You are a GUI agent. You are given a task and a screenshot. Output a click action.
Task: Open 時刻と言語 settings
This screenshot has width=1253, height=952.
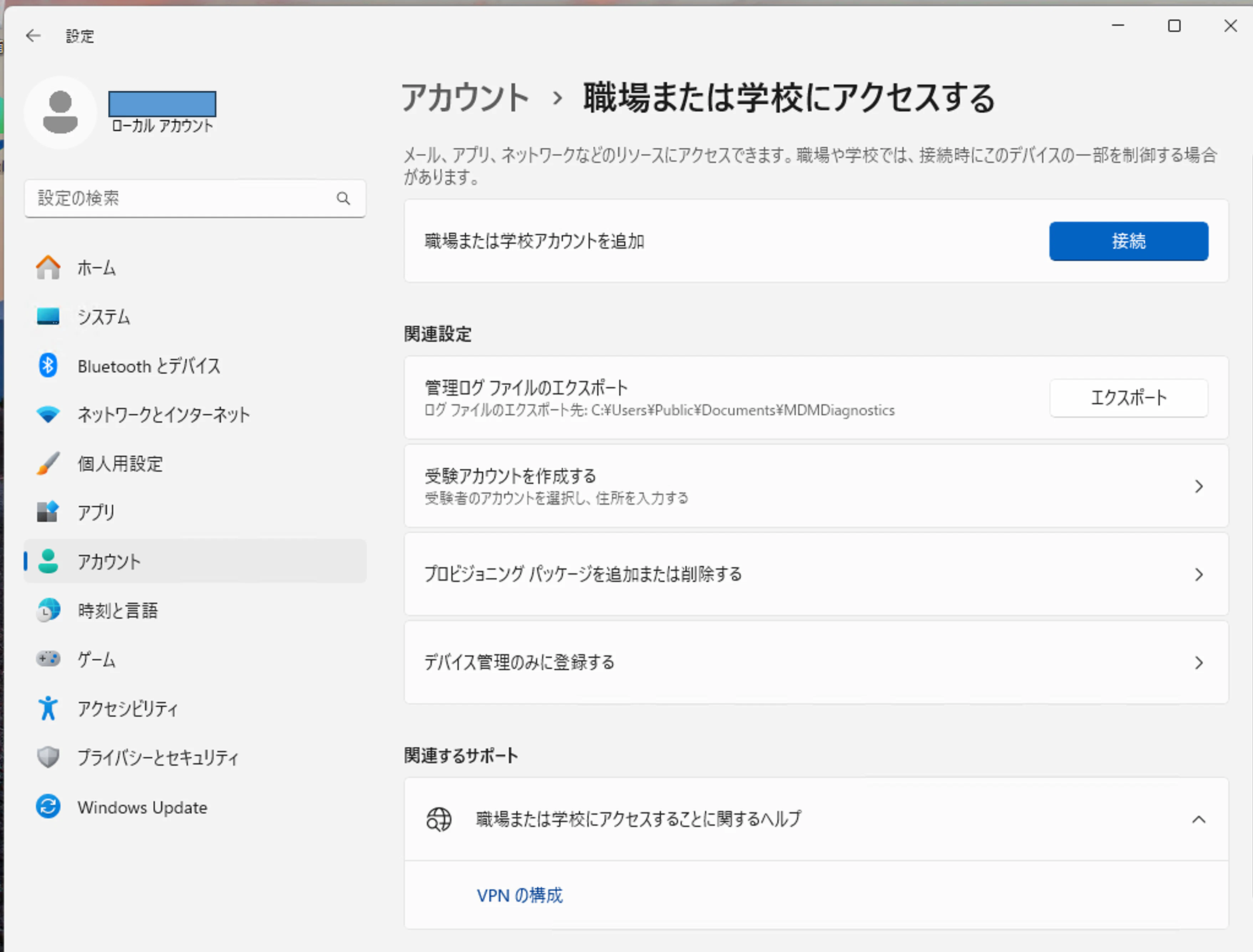click(x=195, y=610)
